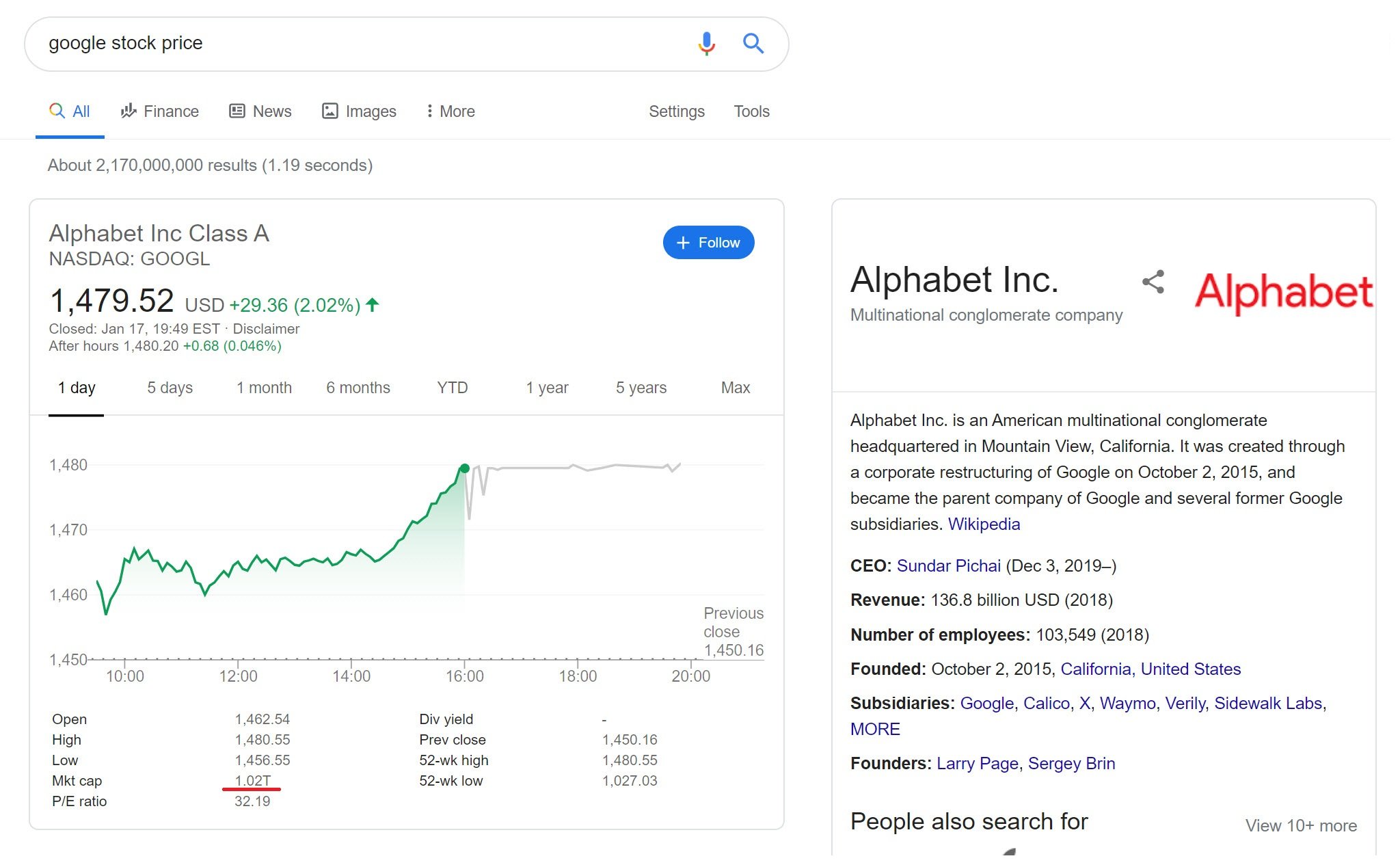1400x867 pixels.
Task: Follow Alphabet stock using the Follow button
Action: coord(708,242)
